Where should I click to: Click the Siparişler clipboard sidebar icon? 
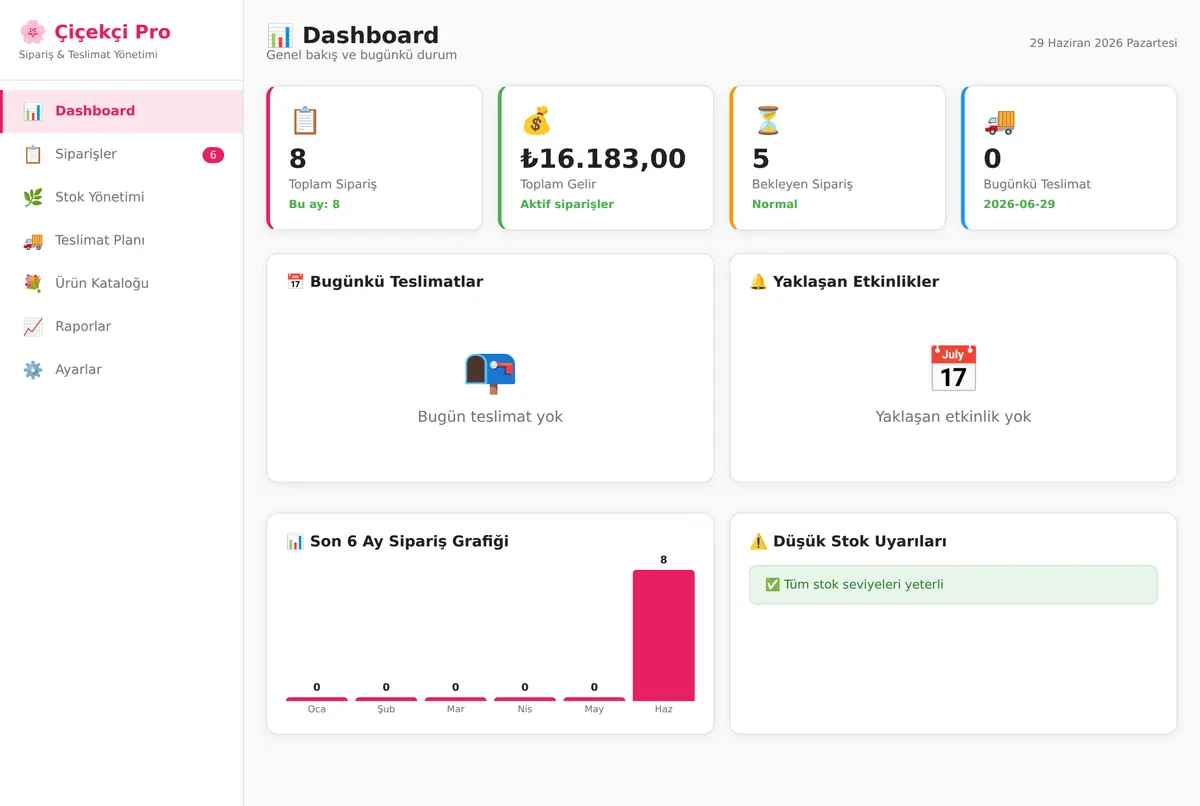pos(33,154)
